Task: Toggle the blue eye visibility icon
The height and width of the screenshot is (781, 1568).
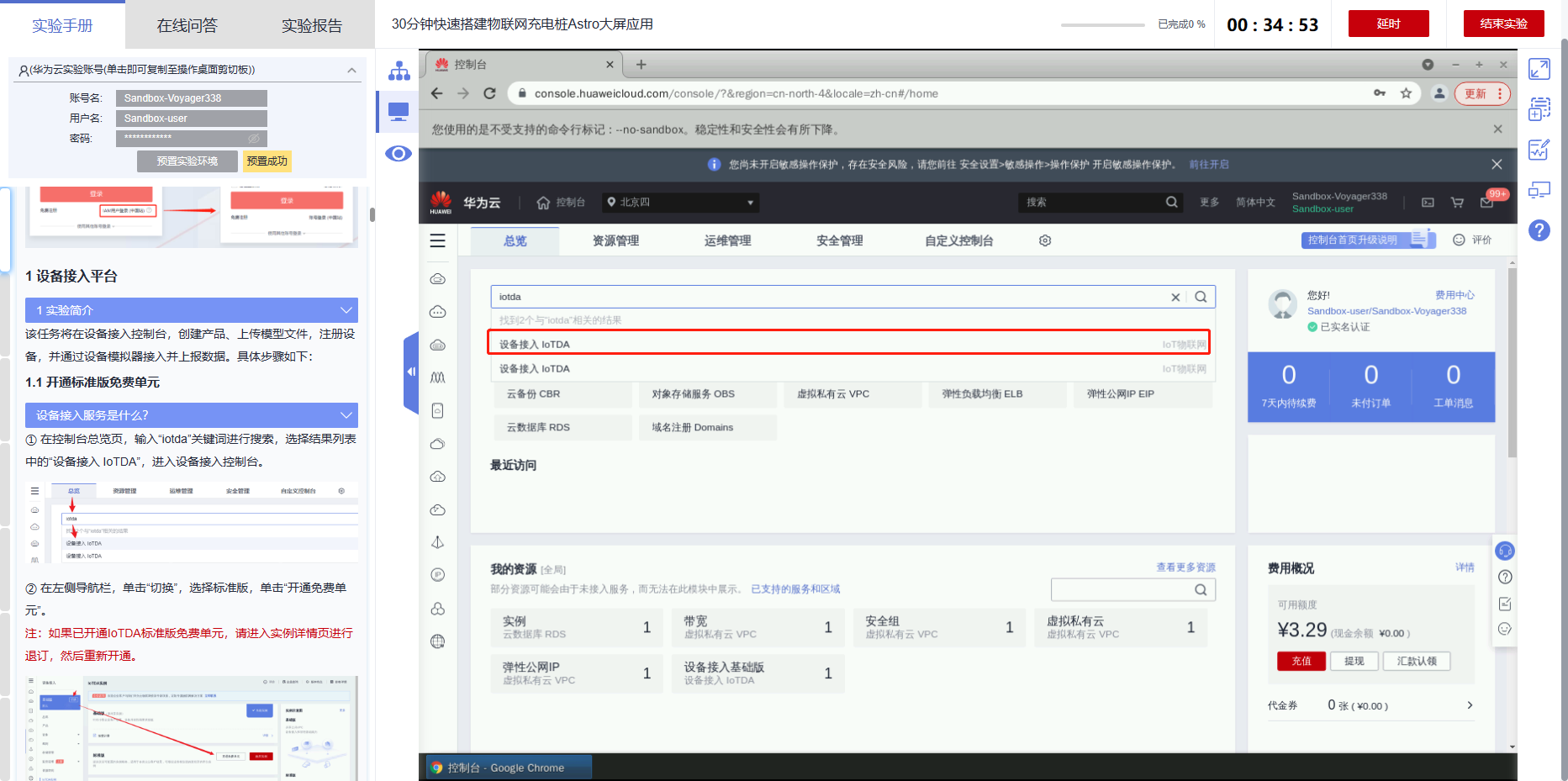Action: pyautogui.click(x=399, y=154)
